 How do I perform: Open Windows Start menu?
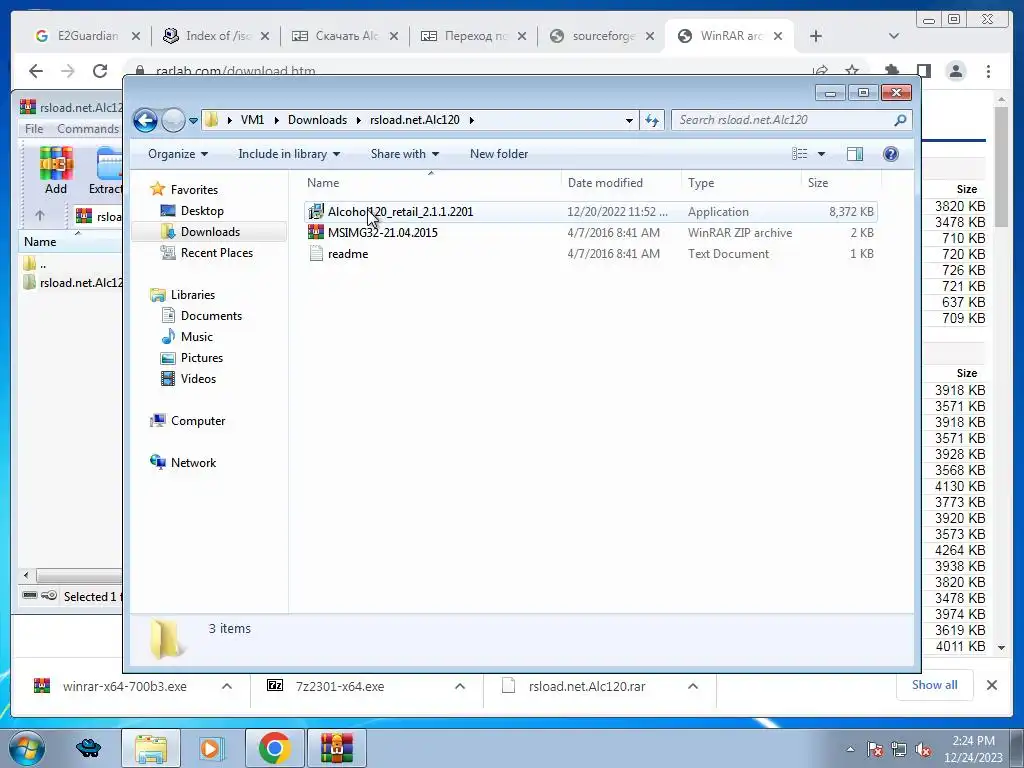[x=26, y=748]
